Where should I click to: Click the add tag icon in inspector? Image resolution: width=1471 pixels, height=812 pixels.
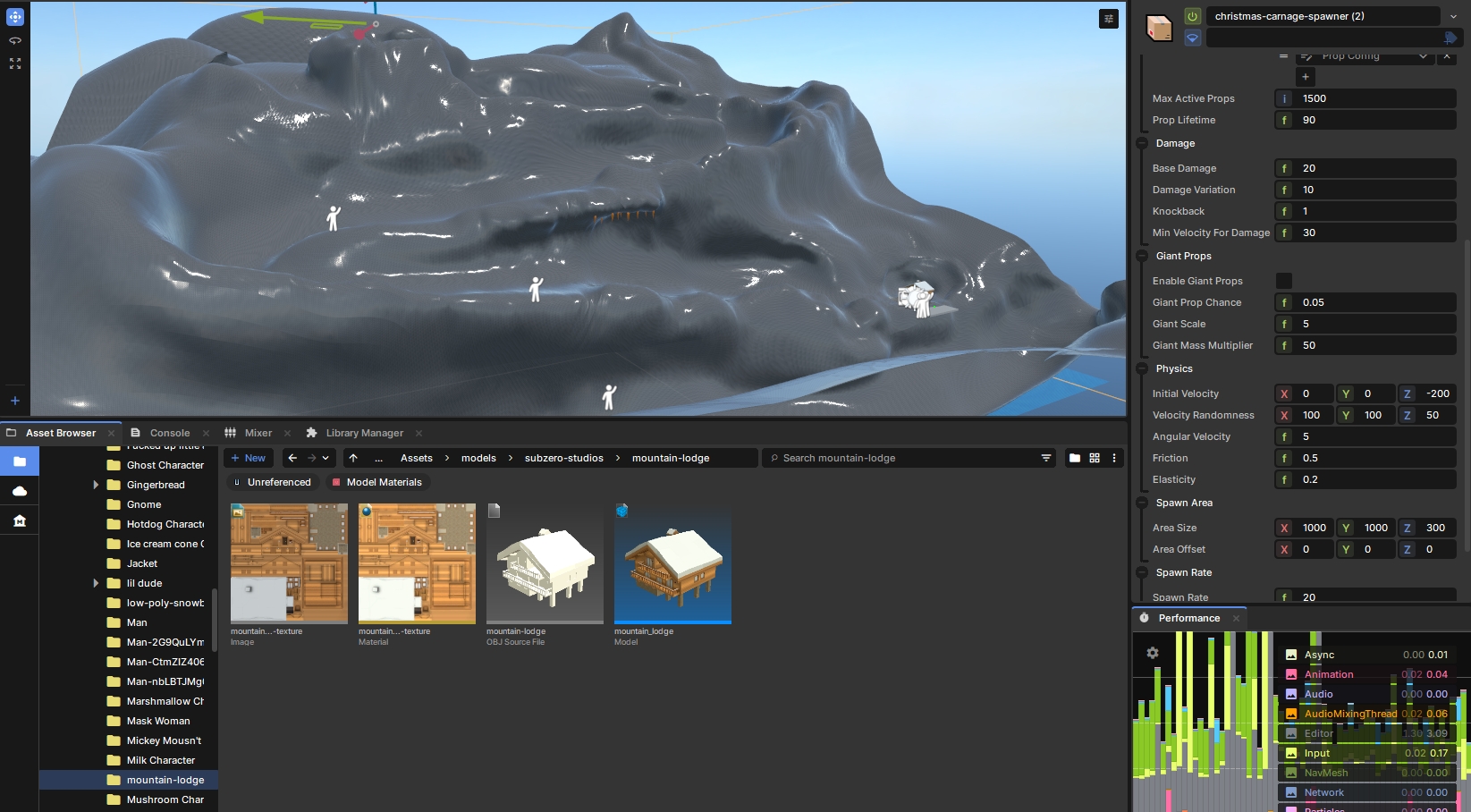click(1450, 38)
